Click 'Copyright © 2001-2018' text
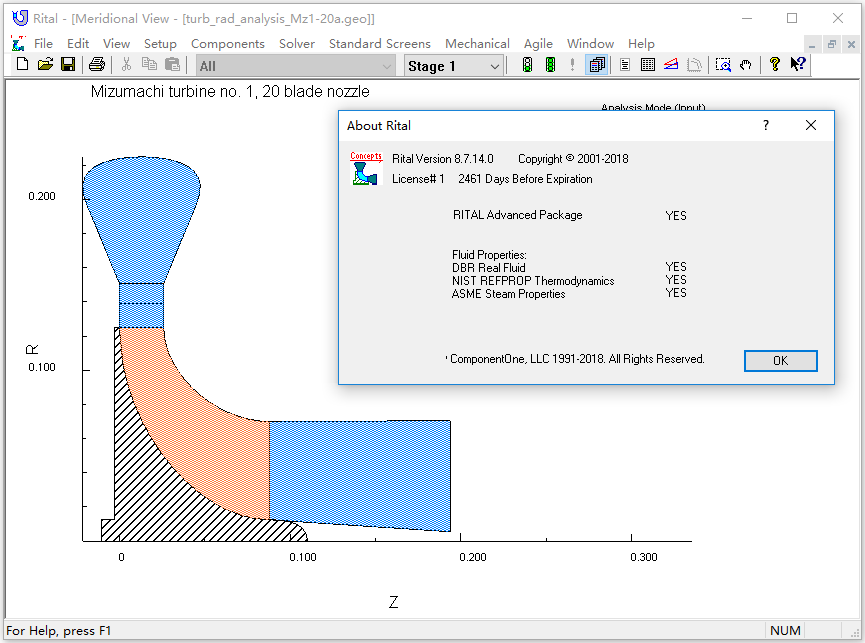 [573, 159]
